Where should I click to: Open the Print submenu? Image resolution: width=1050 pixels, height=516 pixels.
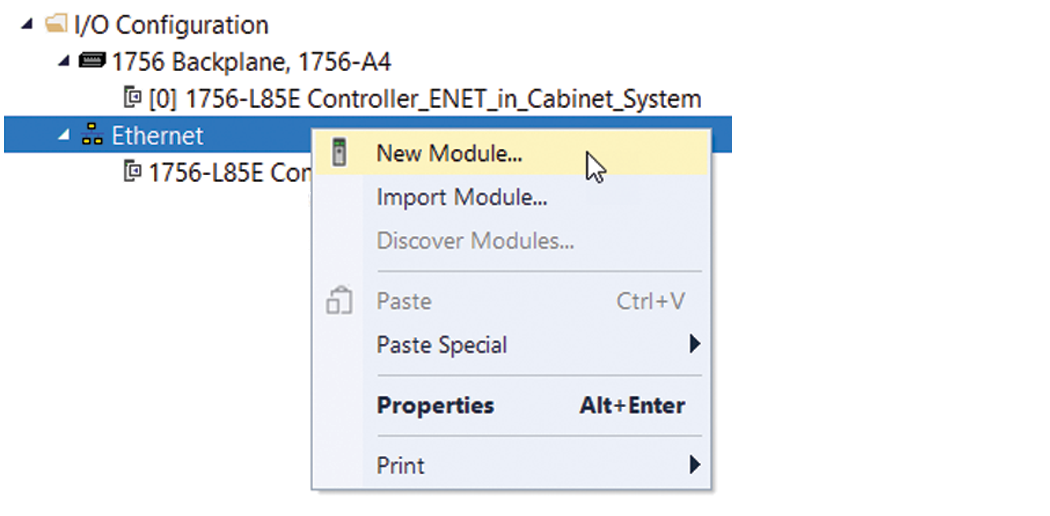[x=512, y=465]
